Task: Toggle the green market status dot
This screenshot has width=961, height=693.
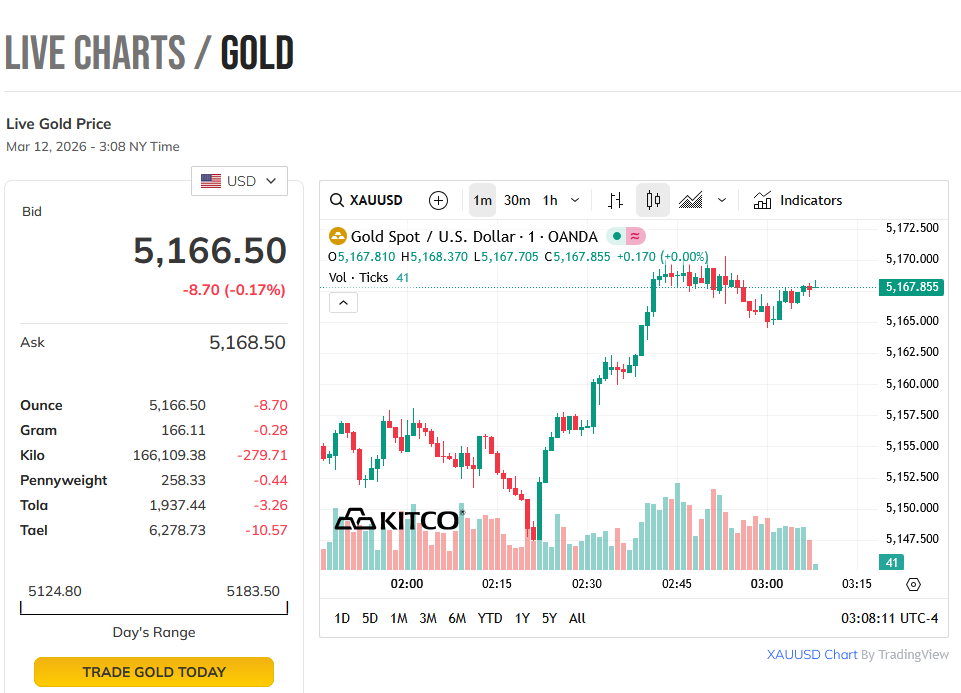Action: click(x=616, y=237)
